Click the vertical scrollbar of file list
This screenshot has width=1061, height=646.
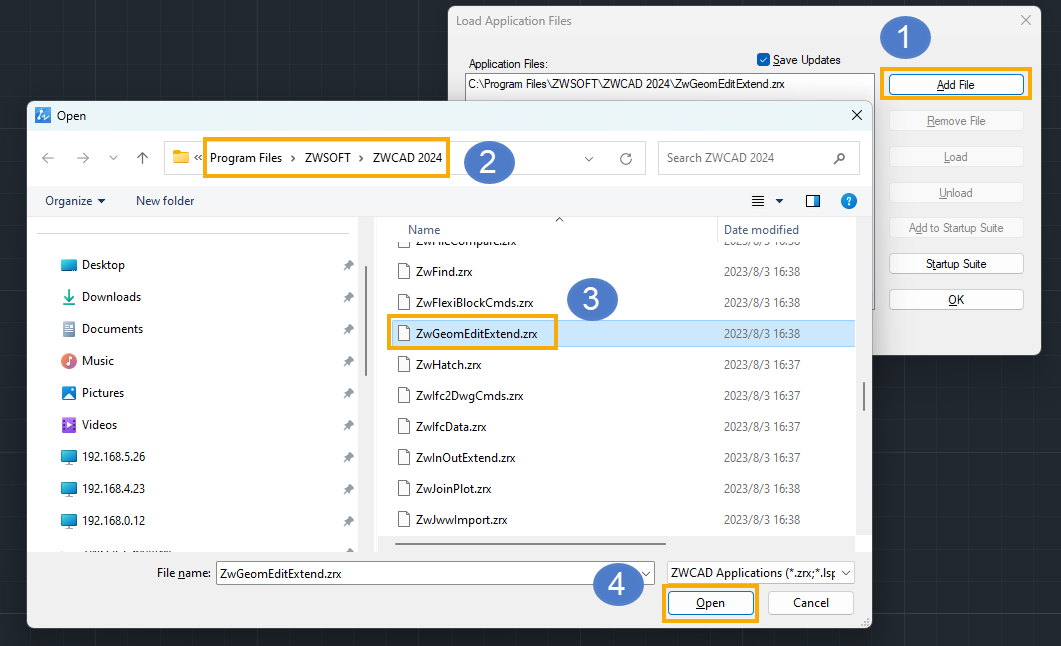[x=864, y=396]
